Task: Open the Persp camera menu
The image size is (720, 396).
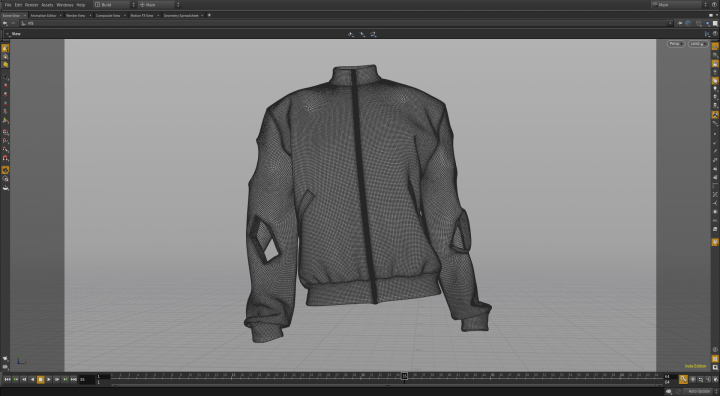Action: pos(675,44)
